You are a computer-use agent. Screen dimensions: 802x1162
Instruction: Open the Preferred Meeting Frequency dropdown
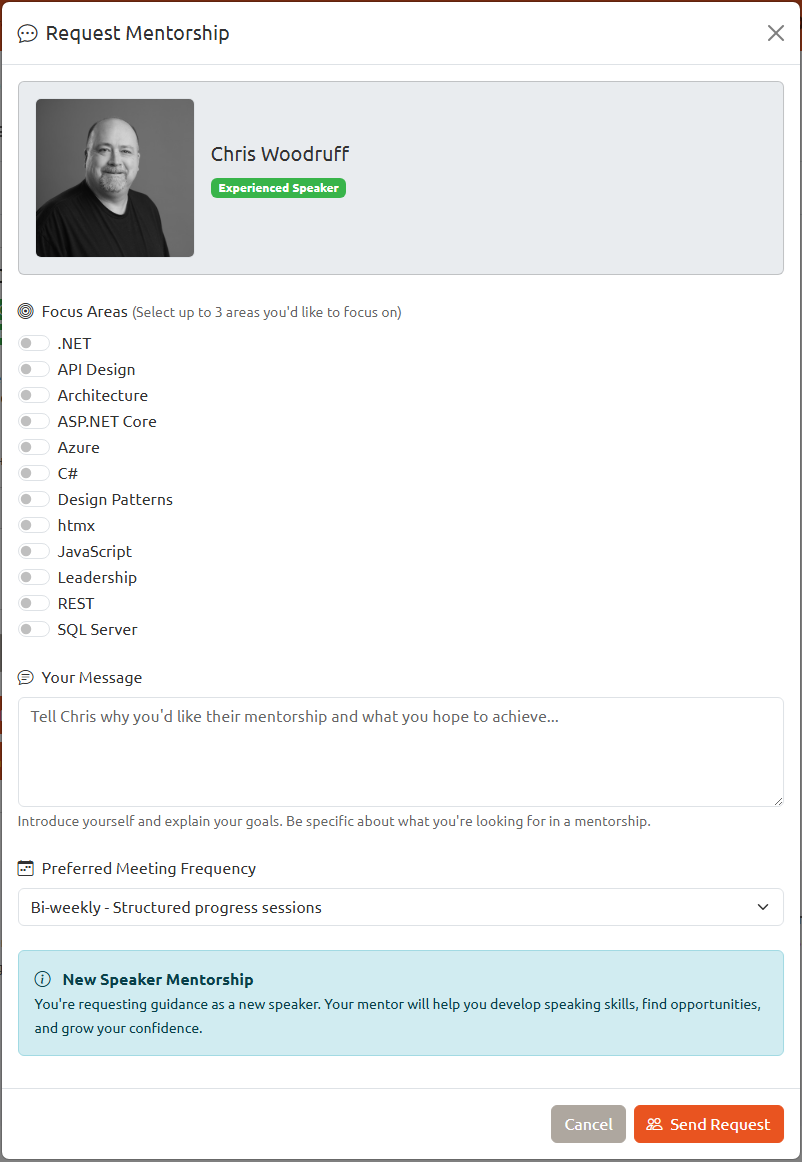(400, 907)
